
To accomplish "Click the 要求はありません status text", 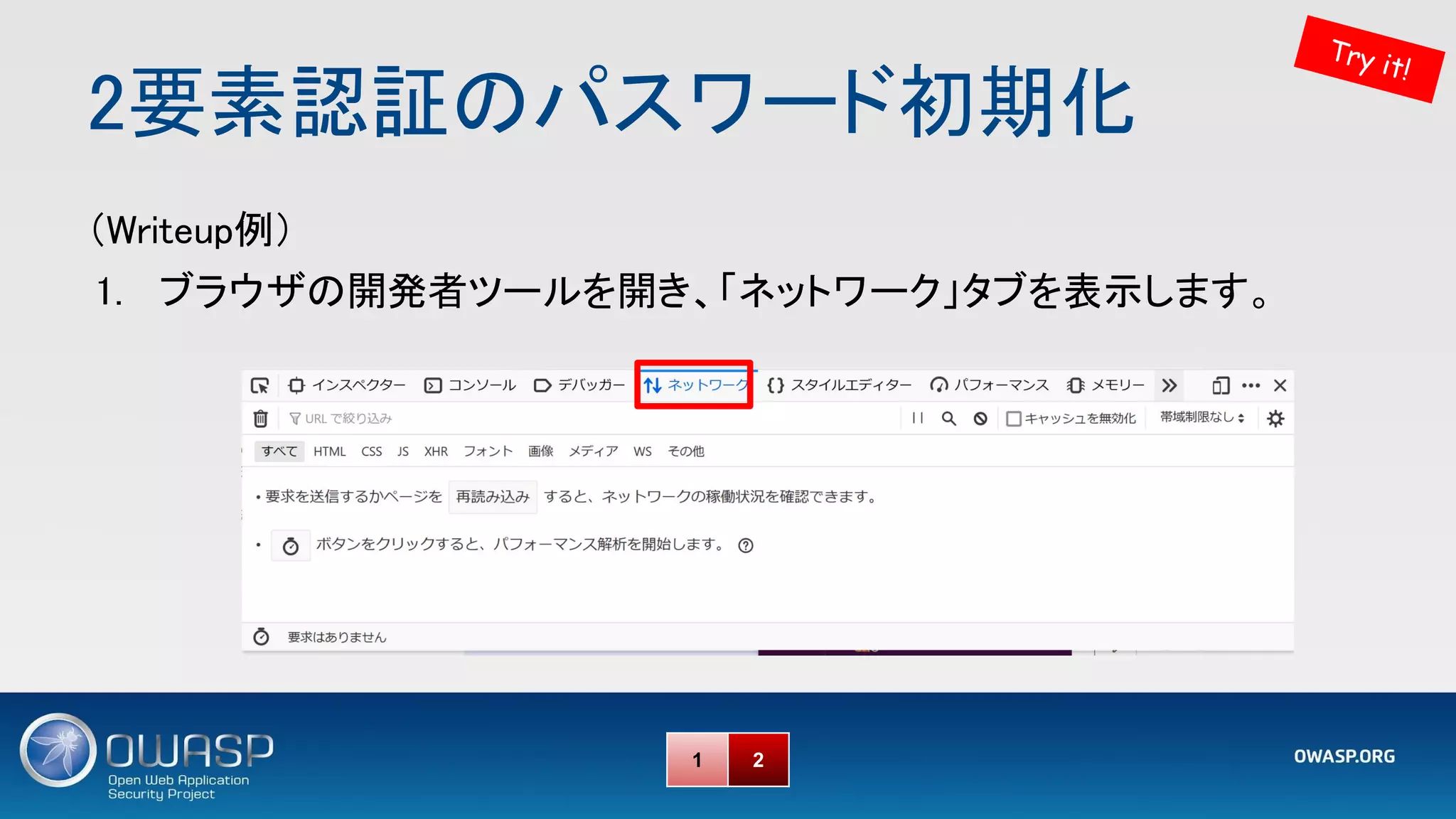I will pos(337,638).
